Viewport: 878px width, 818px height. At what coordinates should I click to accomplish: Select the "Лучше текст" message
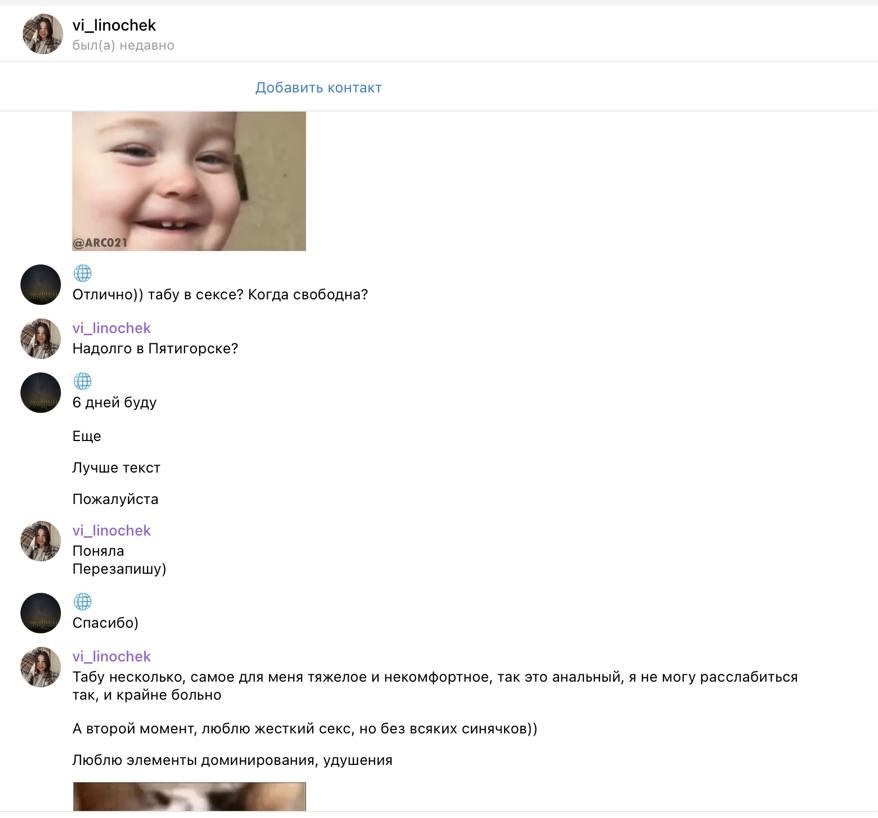[116, 468]
